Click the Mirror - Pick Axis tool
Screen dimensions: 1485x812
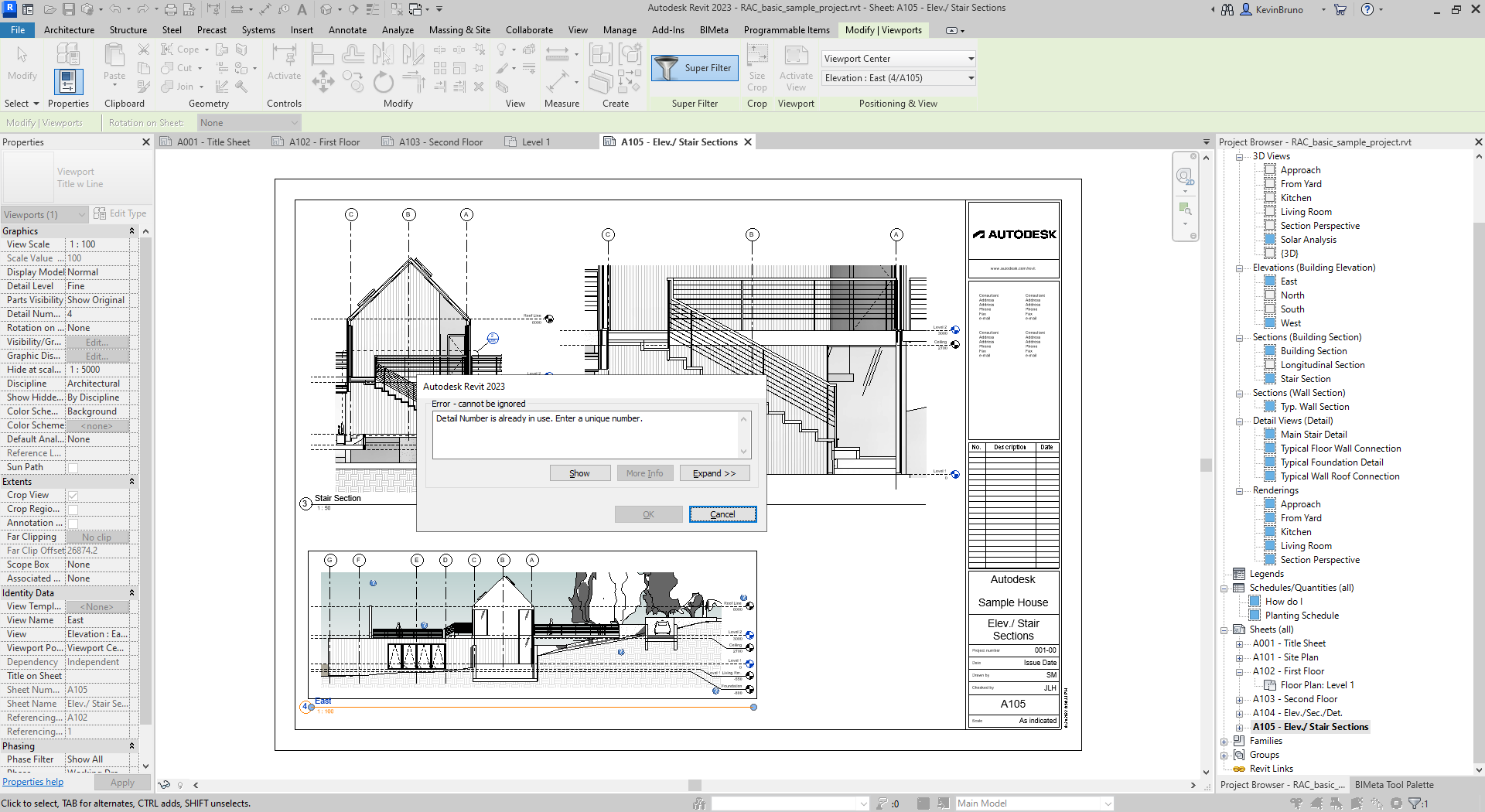tap(383, 54)
